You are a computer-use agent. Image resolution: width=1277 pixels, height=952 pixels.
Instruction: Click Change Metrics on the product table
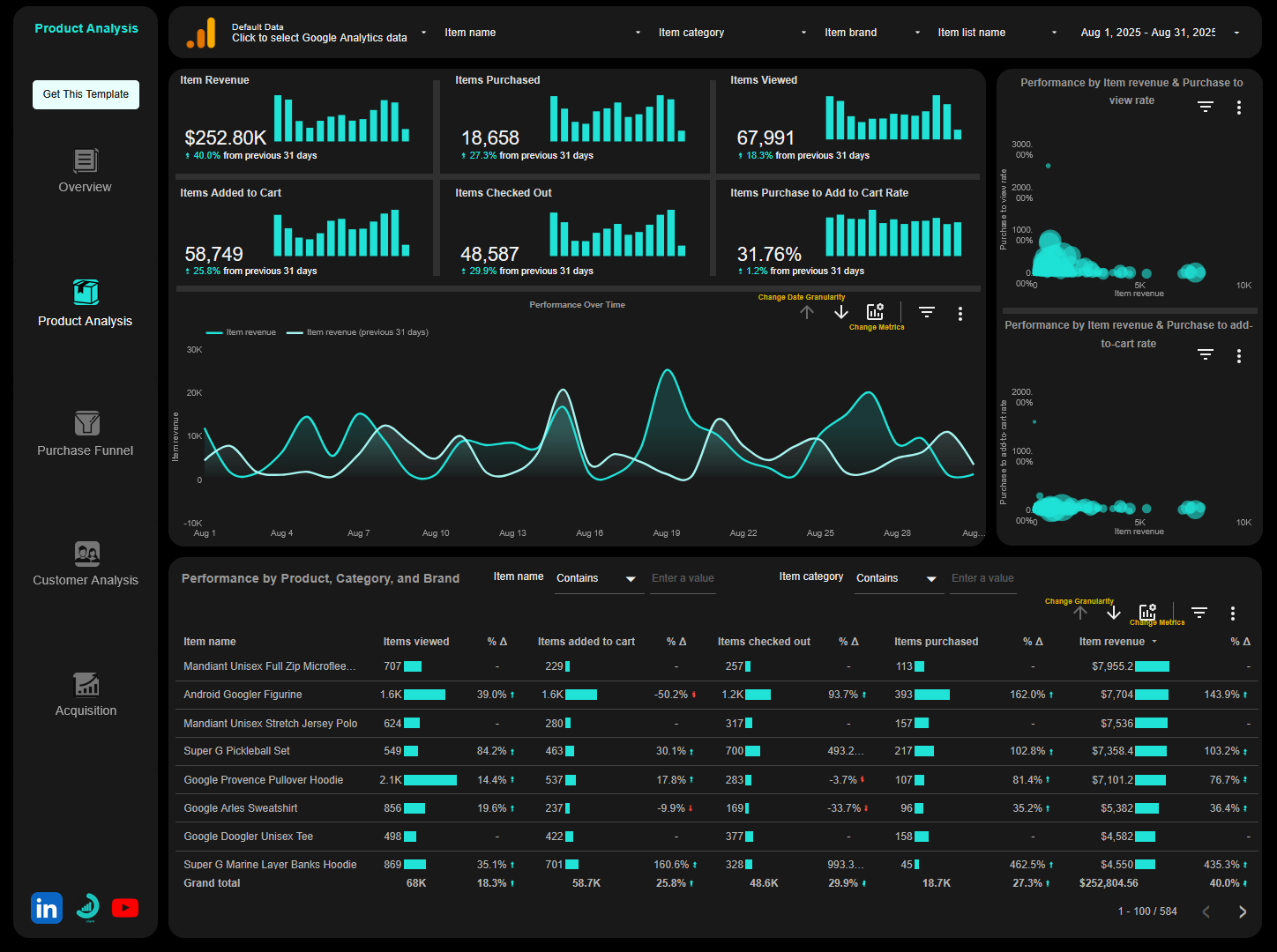pos(1147,611)
